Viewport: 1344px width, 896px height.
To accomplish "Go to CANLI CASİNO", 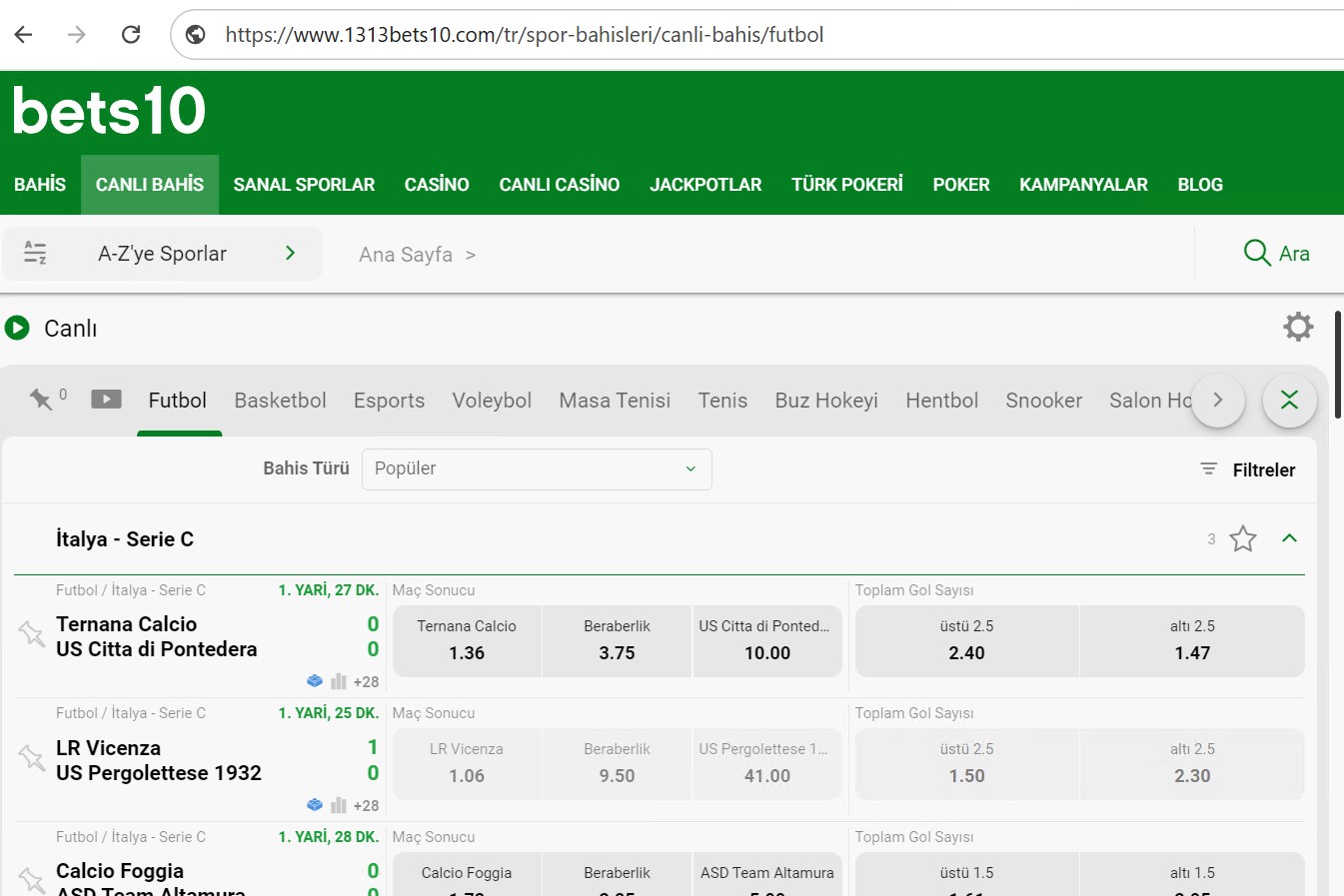I will pyautogui.click(x=560, y=185).
